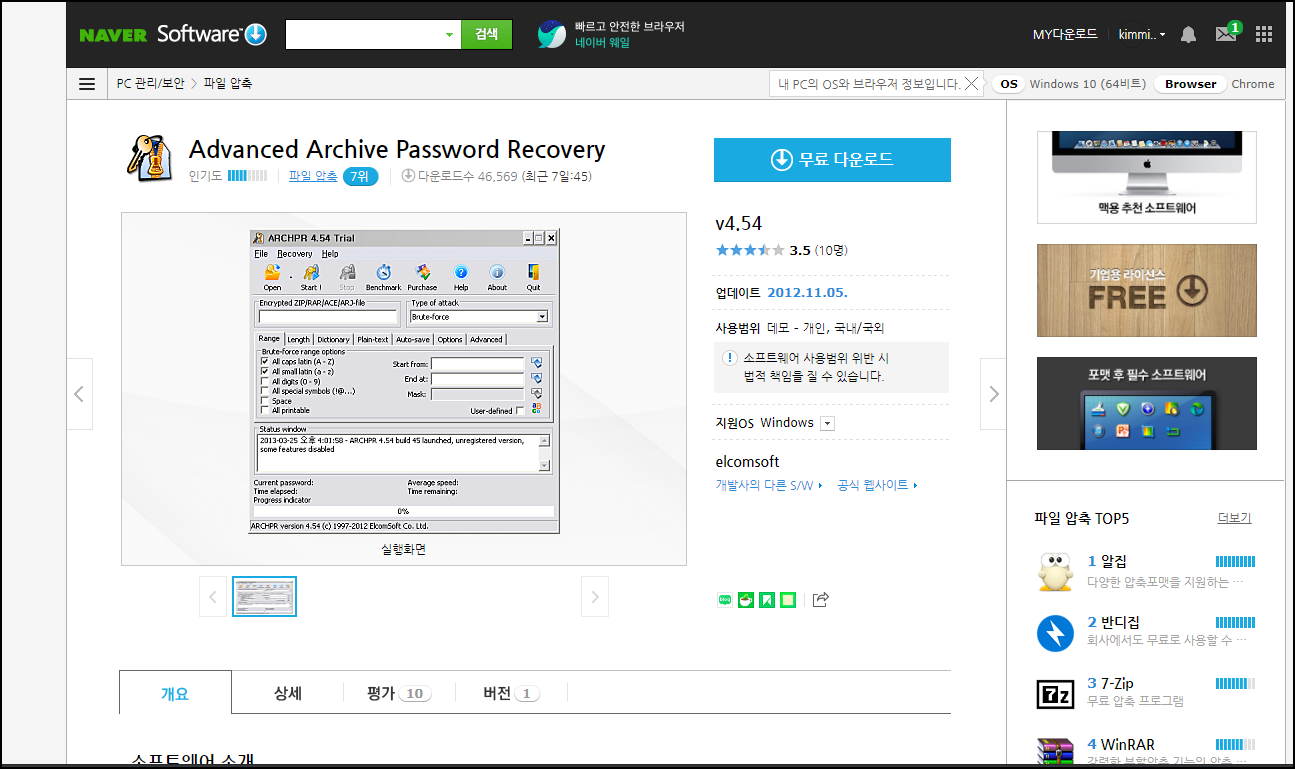Click thumbnail strip next arrow
The image size is (1295, 769).
click(x=595, y=597)
